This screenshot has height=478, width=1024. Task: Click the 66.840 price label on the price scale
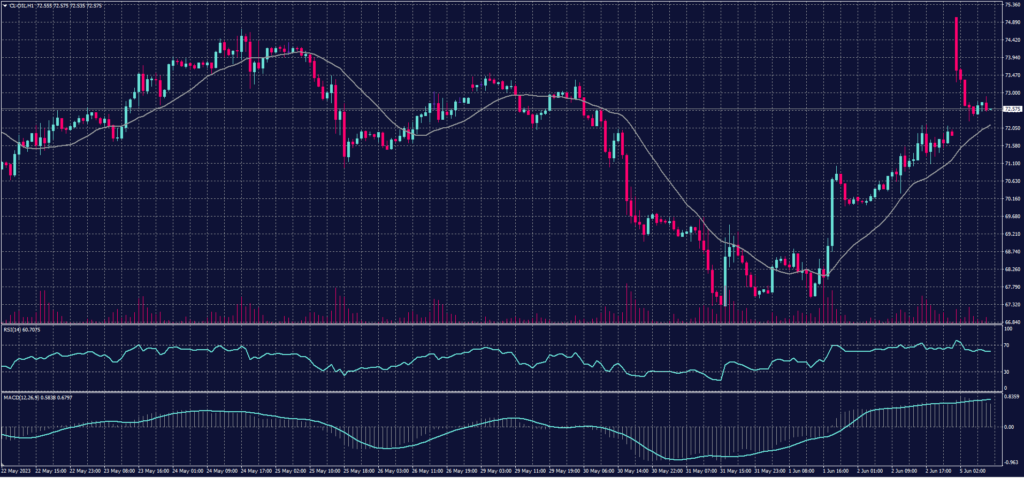(1011, 321)
